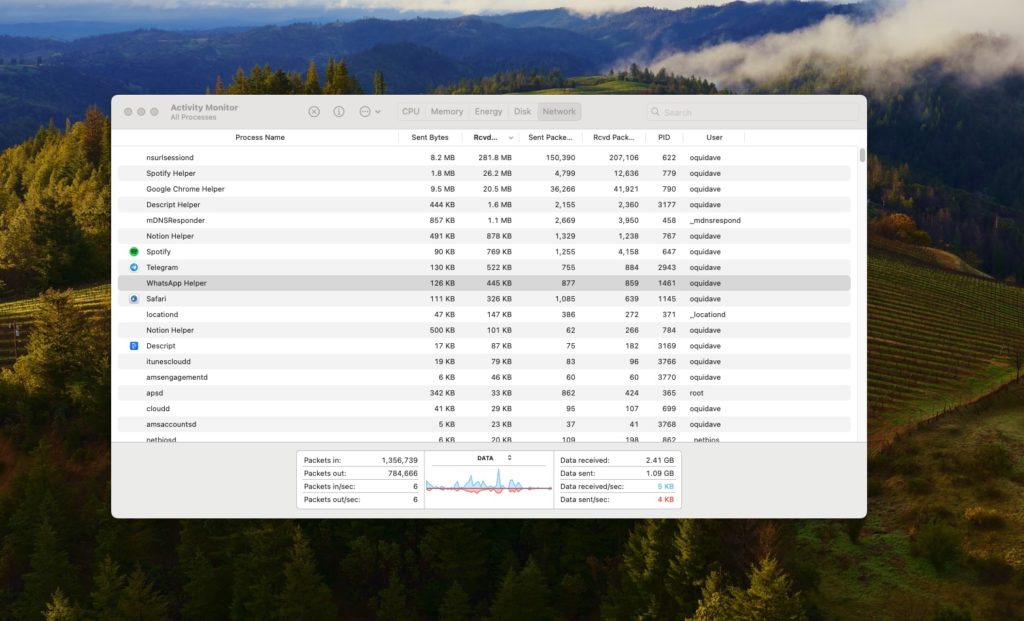1024x621 pixels.
Task: Select the Spotify process name
Action: tap(158, 251)
